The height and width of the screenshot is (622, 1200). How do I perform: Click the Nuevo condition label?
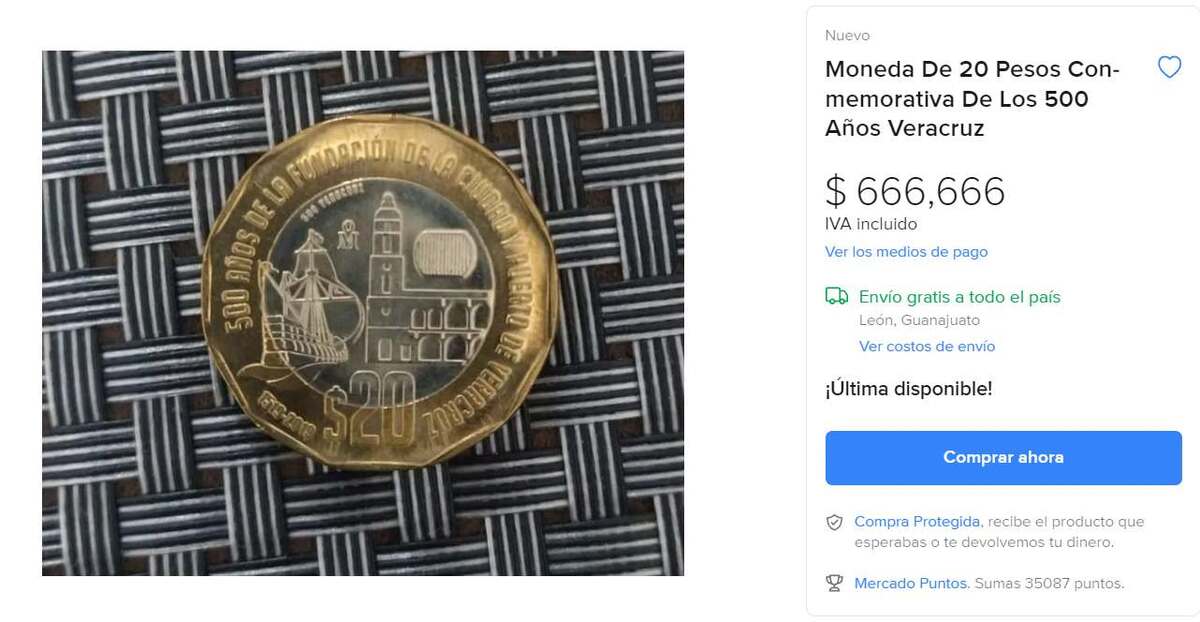pyautogui.click(x=847, y=36)
